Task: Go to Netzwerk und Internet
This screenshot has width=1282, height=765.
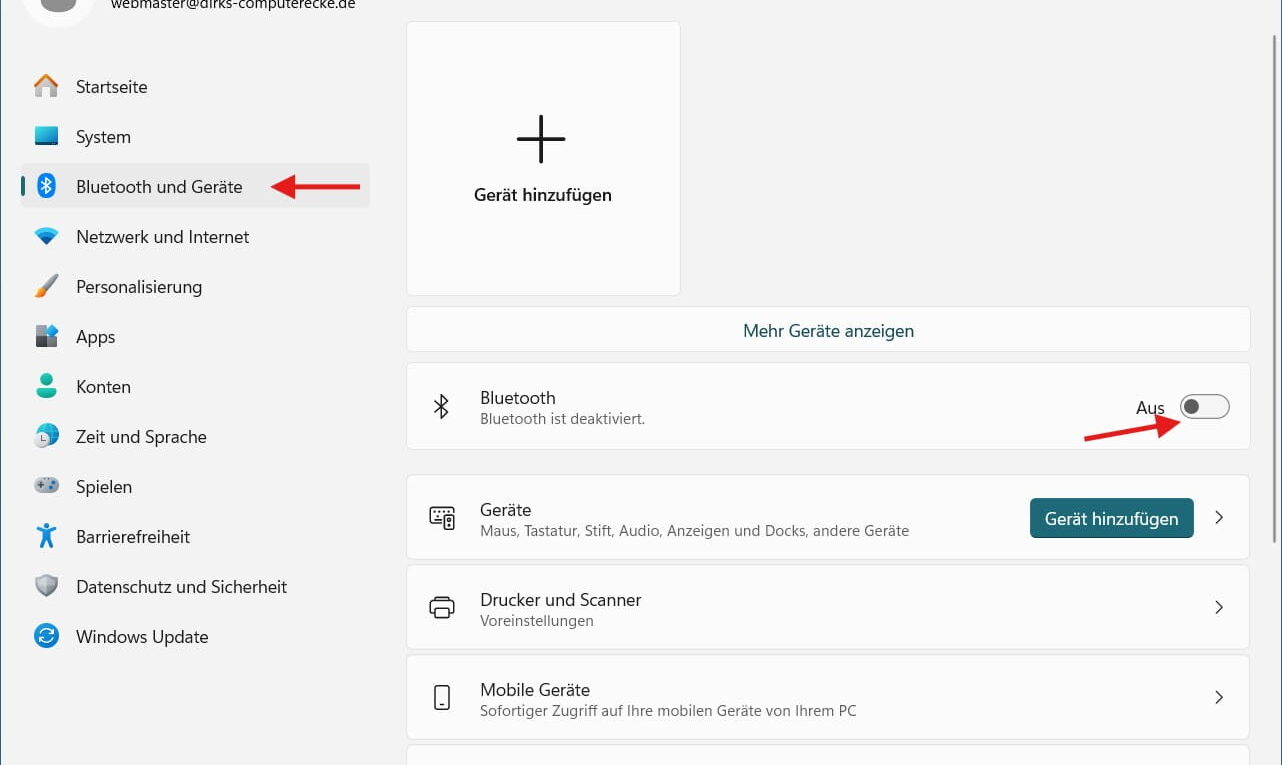Action: tap(195, 237)
